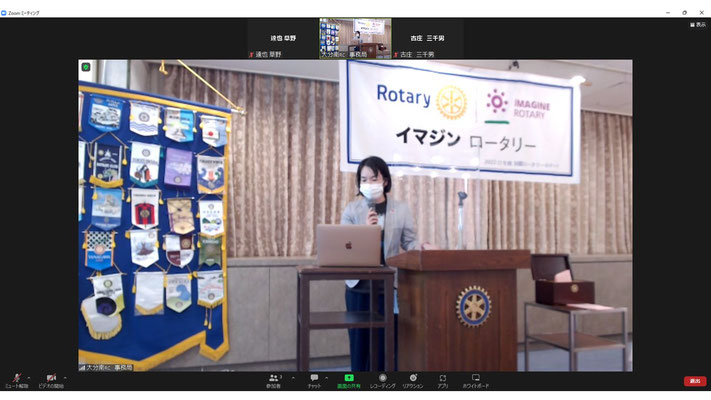Click the green Share Screen button
Image resolution: width=711 pixels, height=400 pixels.
[x=349, y=381]
